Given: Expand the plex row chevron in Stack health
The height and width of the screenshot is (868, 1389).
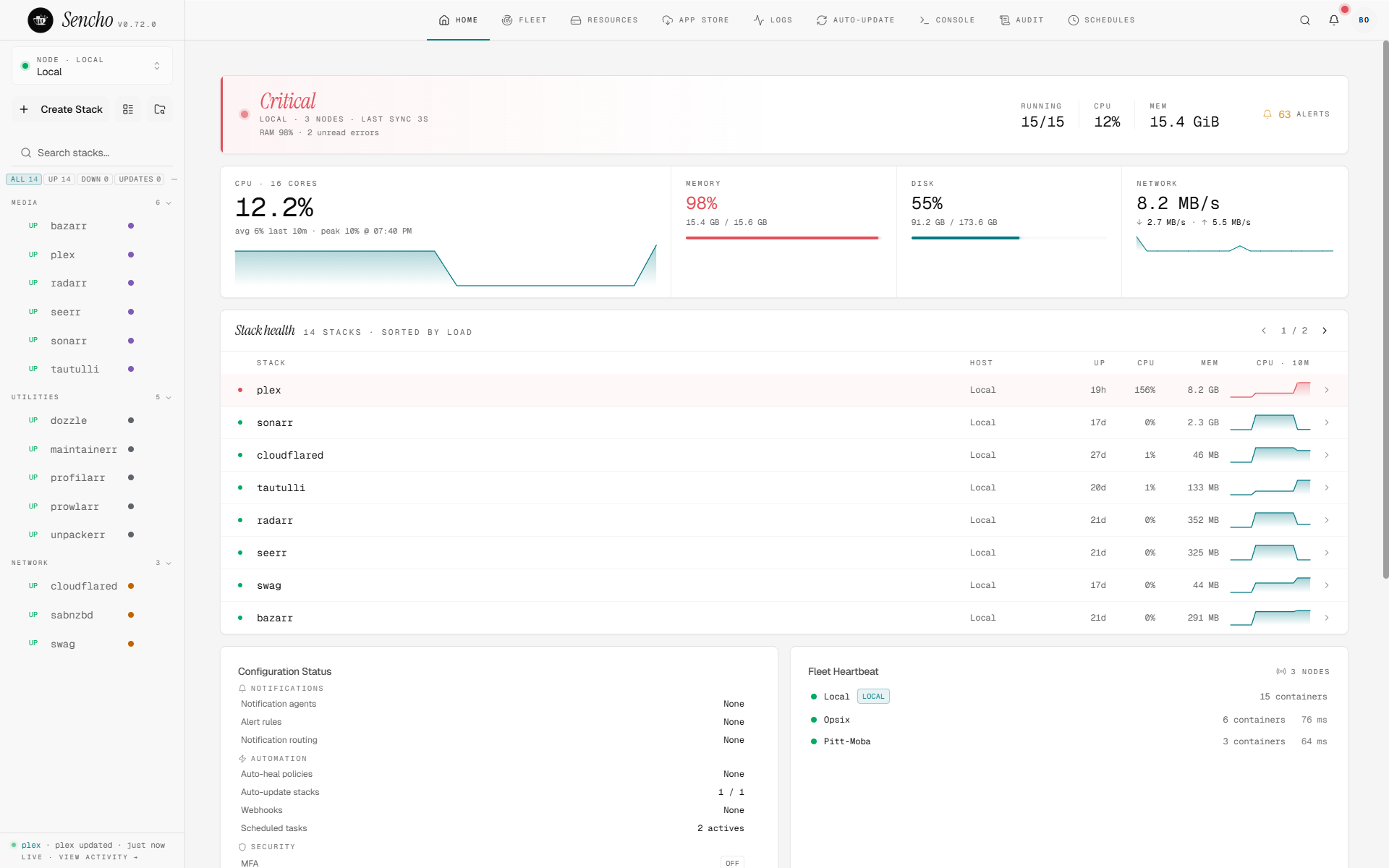Looking at the screenshot, I should tap(1327, 390).
